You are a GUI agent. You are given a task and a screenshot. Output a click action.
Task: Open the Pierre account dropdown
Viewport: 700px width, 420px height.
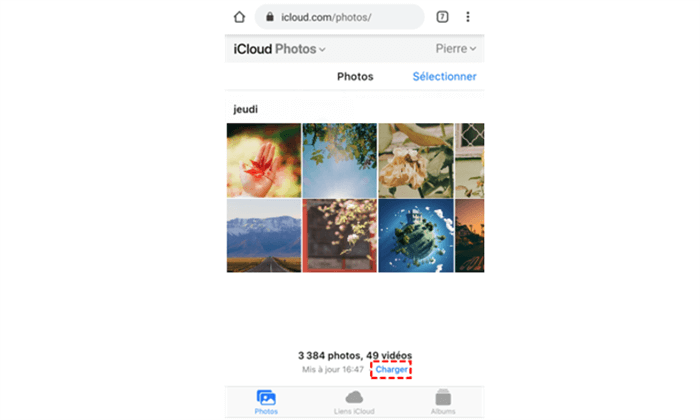coord(456,49)
